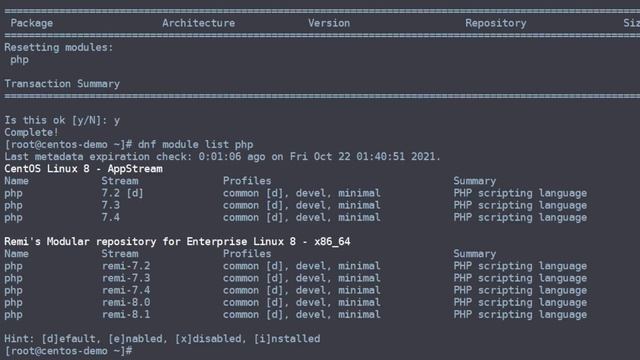Click the 'Package' column header text
Image resolution: width=640 pixels, height=360 pixels.
(x=31, y=23)
